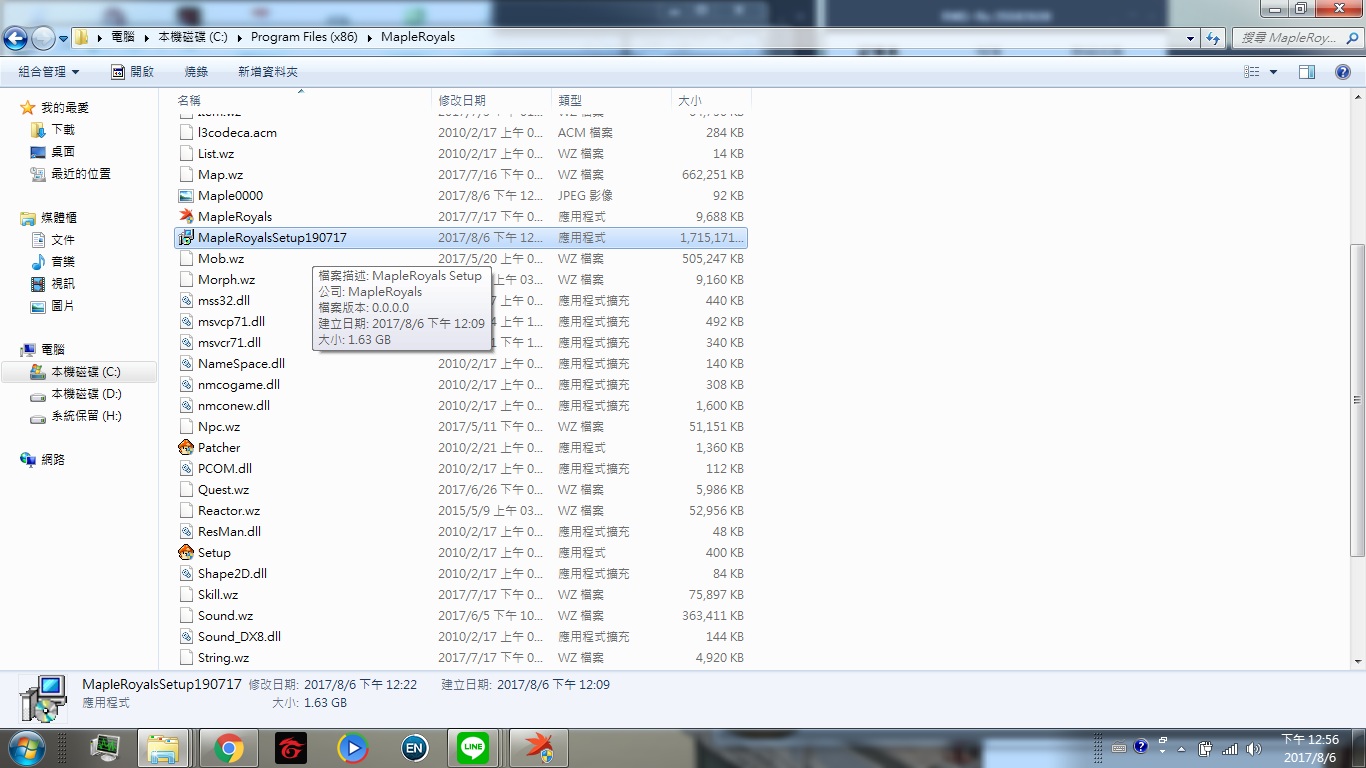
Task: Expand the breadcrumb arrow after 電腦
Action: [x=148, y=38]
